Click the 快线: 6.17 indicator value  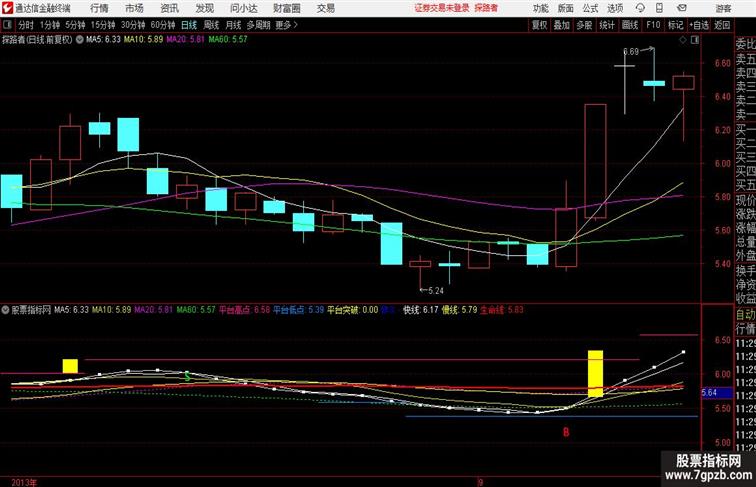420,310
